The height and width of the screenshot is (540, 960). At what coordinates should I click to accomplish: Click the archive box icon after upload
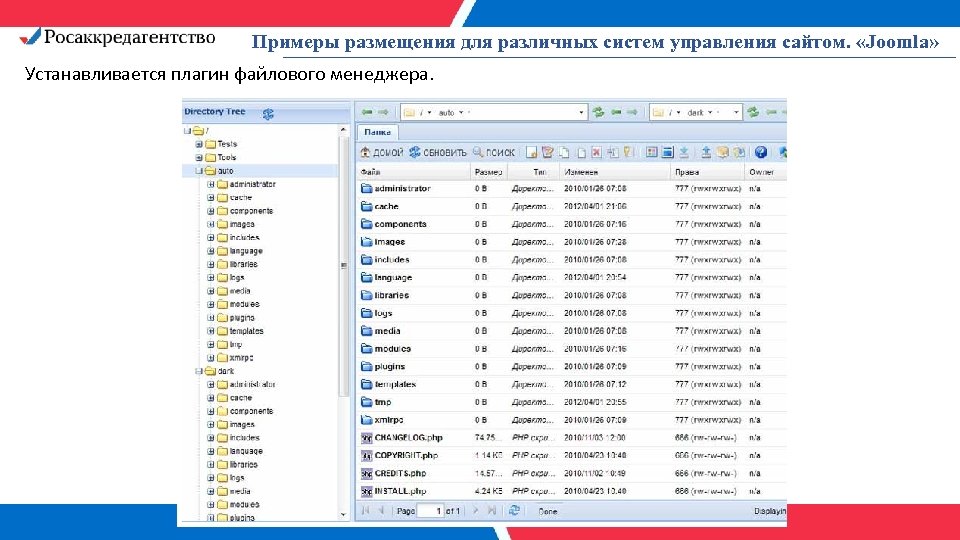click(722, 152)
